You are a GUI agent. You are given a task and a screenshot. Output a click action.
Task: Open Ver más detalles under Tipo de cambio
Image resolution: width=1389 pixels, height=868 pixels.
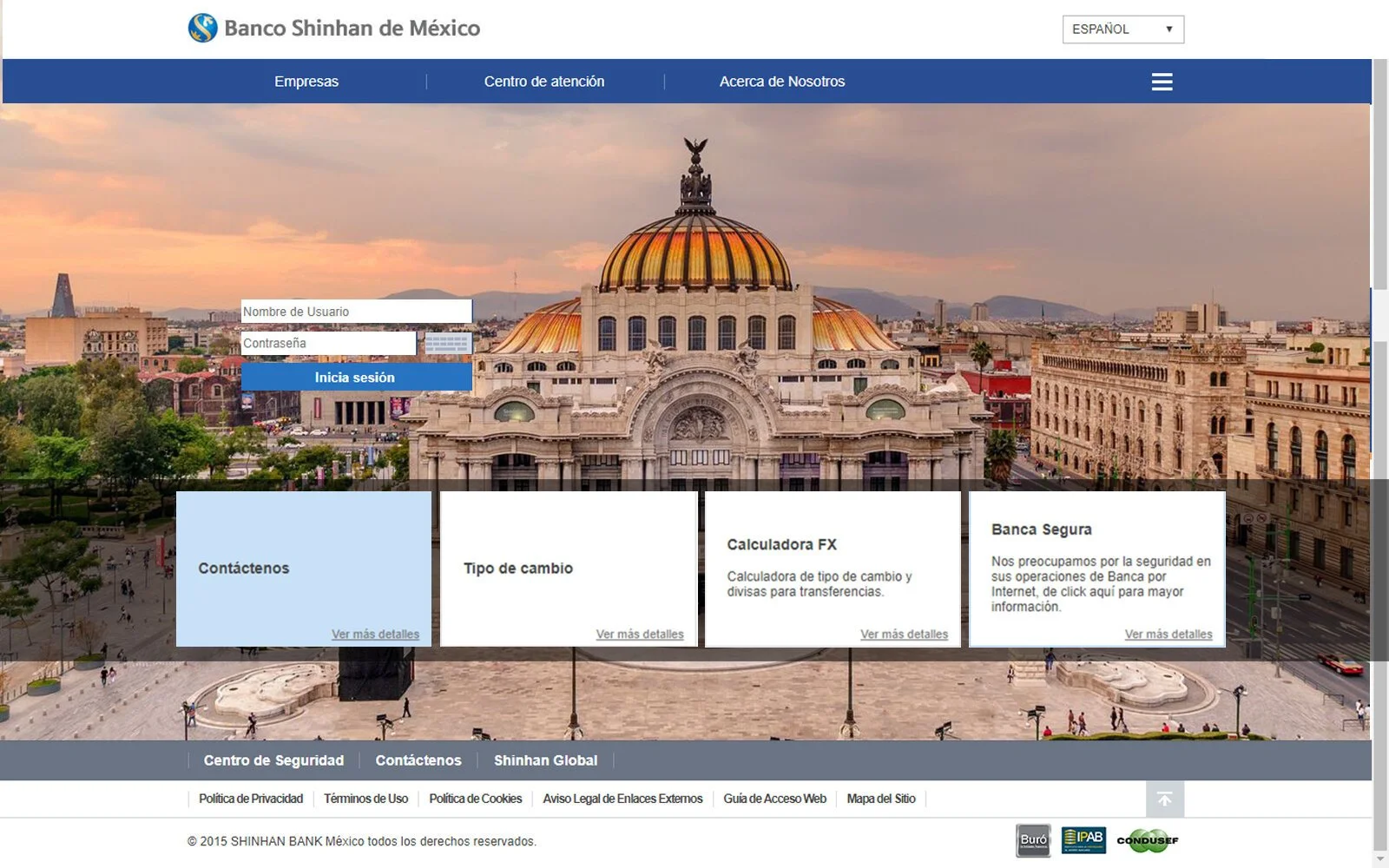640,635
